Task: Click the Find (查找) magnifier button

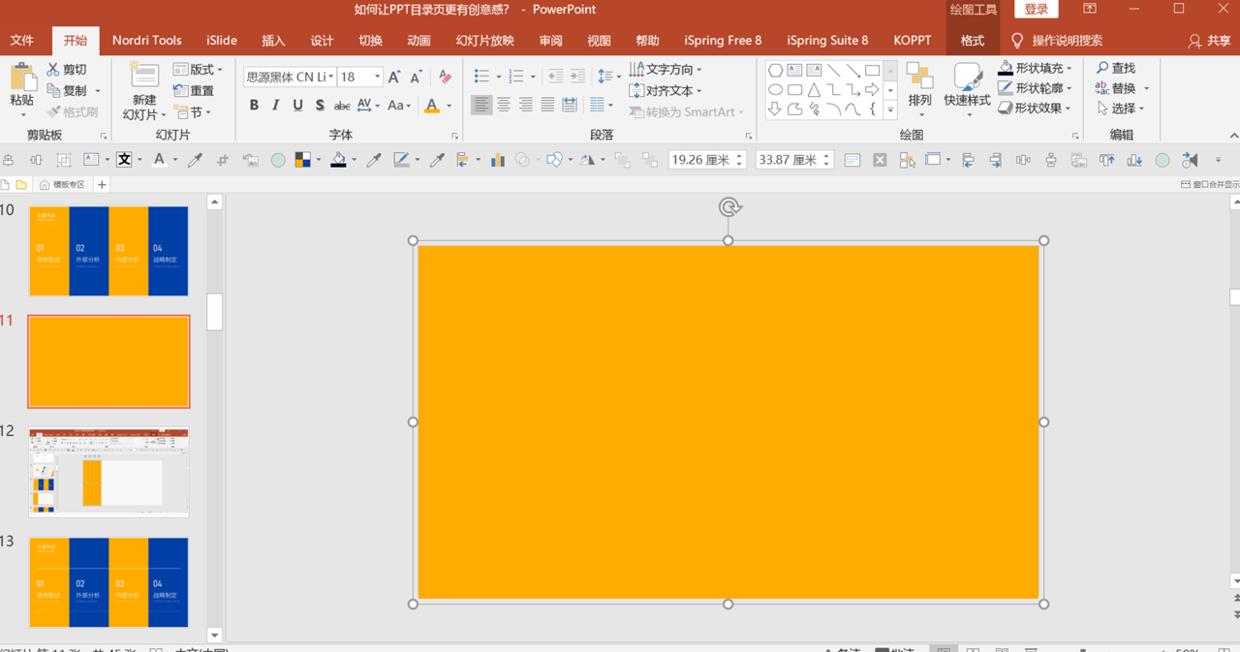Action: click(1116, 68)
